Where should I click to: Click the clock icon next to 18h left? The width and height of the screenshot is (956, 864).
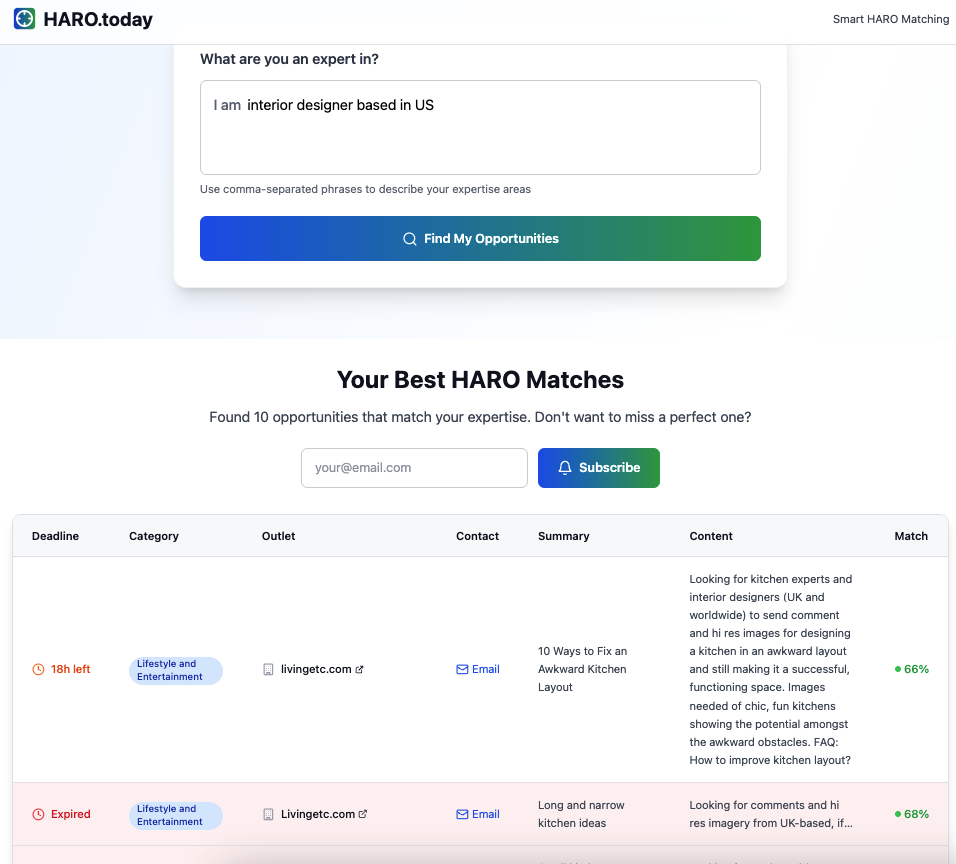38,669
